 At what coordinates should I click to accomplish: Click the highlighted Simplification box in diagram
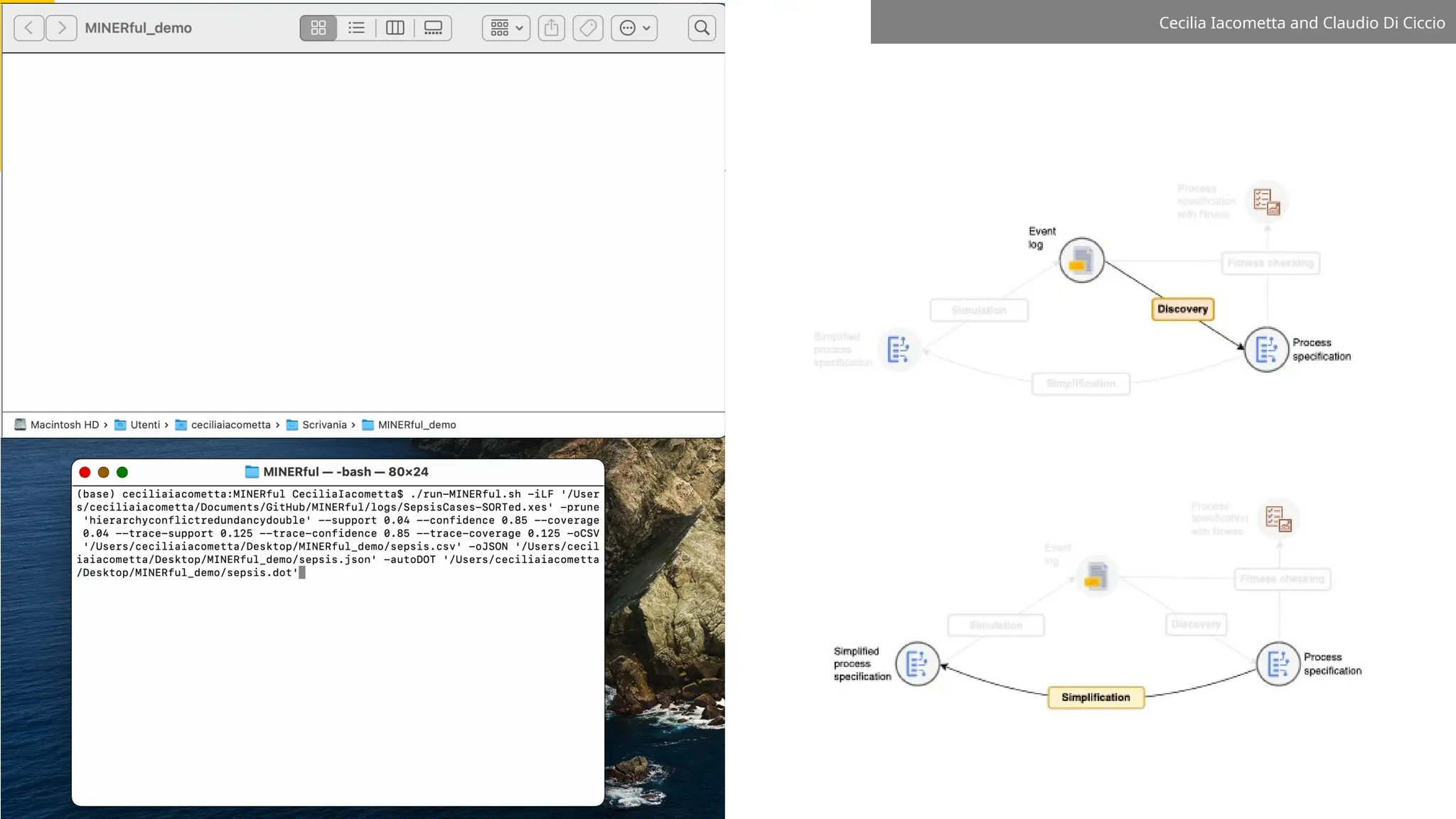tap(1096, 697)
